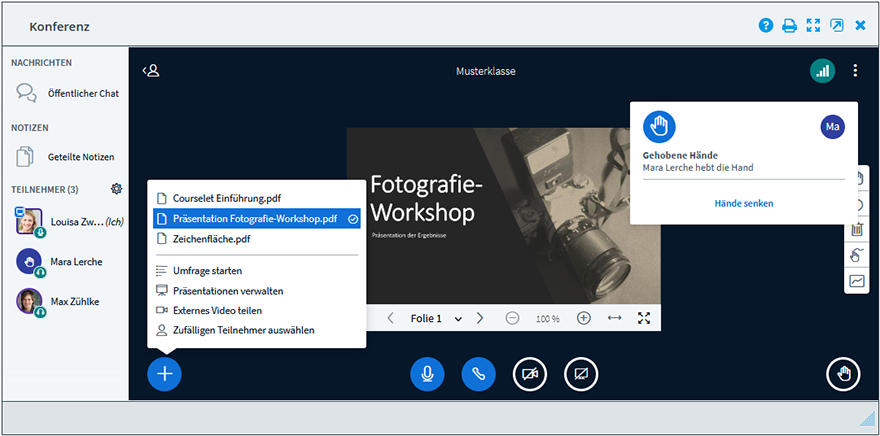Expand conference to fullscreen in header
The image size is (880, 436).
(813, 25)
